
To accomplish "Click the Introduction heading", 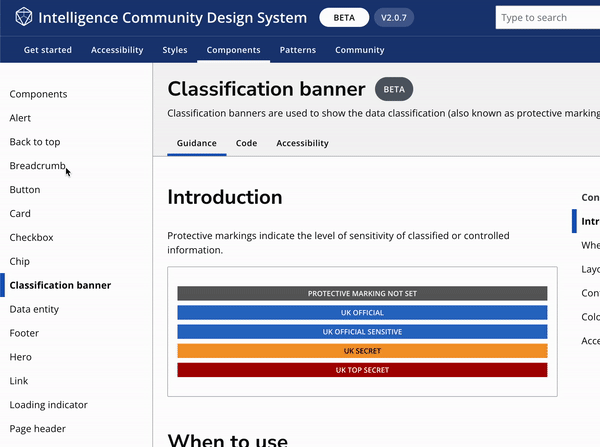I will coord(225,197).
